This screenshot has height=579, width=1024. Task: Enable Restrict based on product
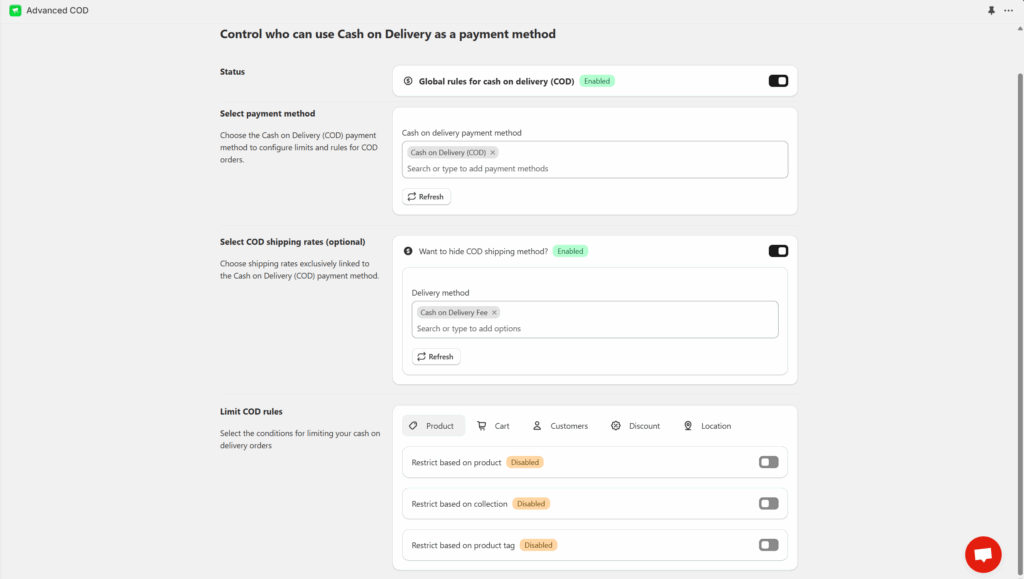pos(768,462)
